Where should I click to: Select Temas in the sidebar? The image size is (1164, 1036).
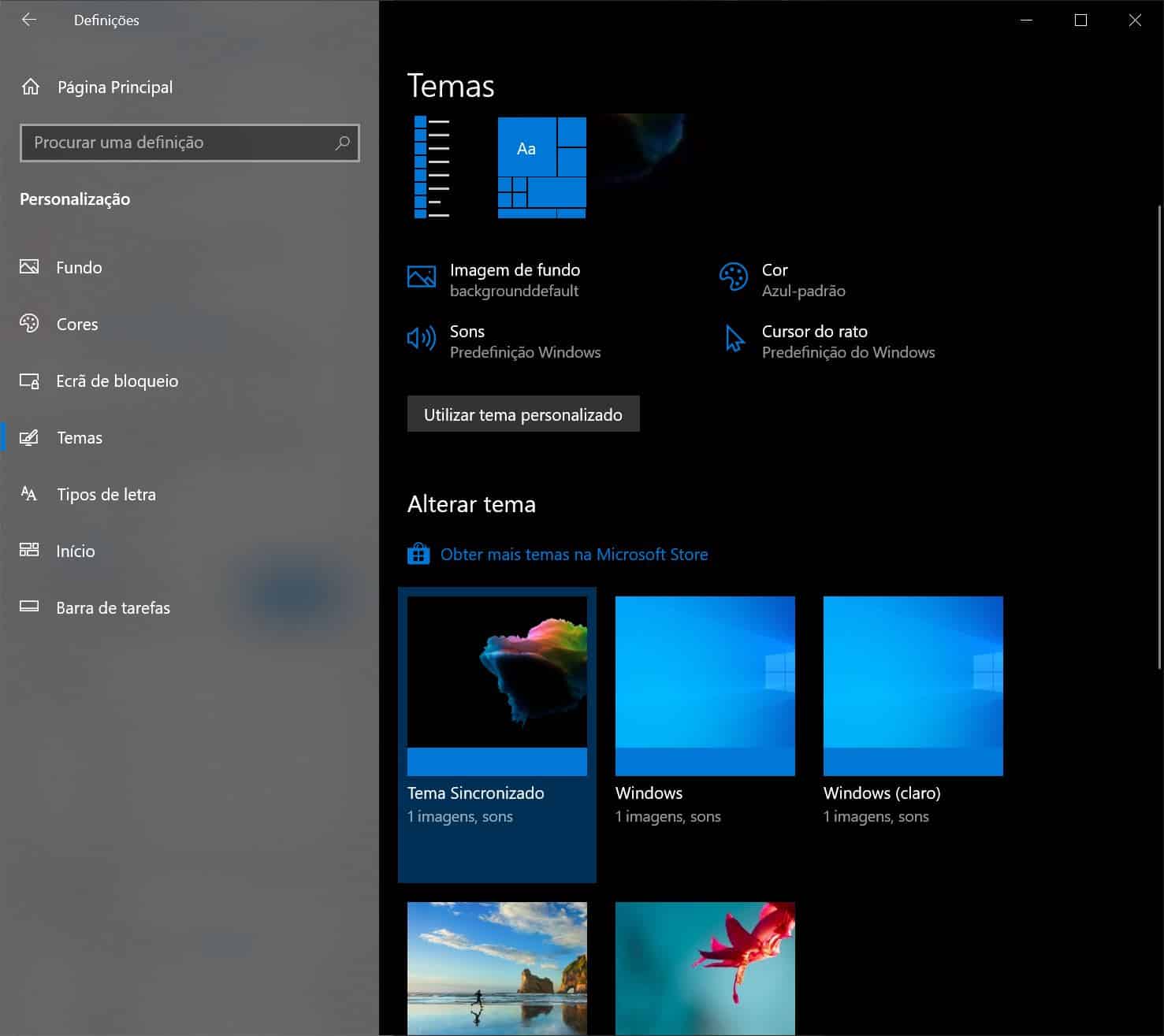189,437
